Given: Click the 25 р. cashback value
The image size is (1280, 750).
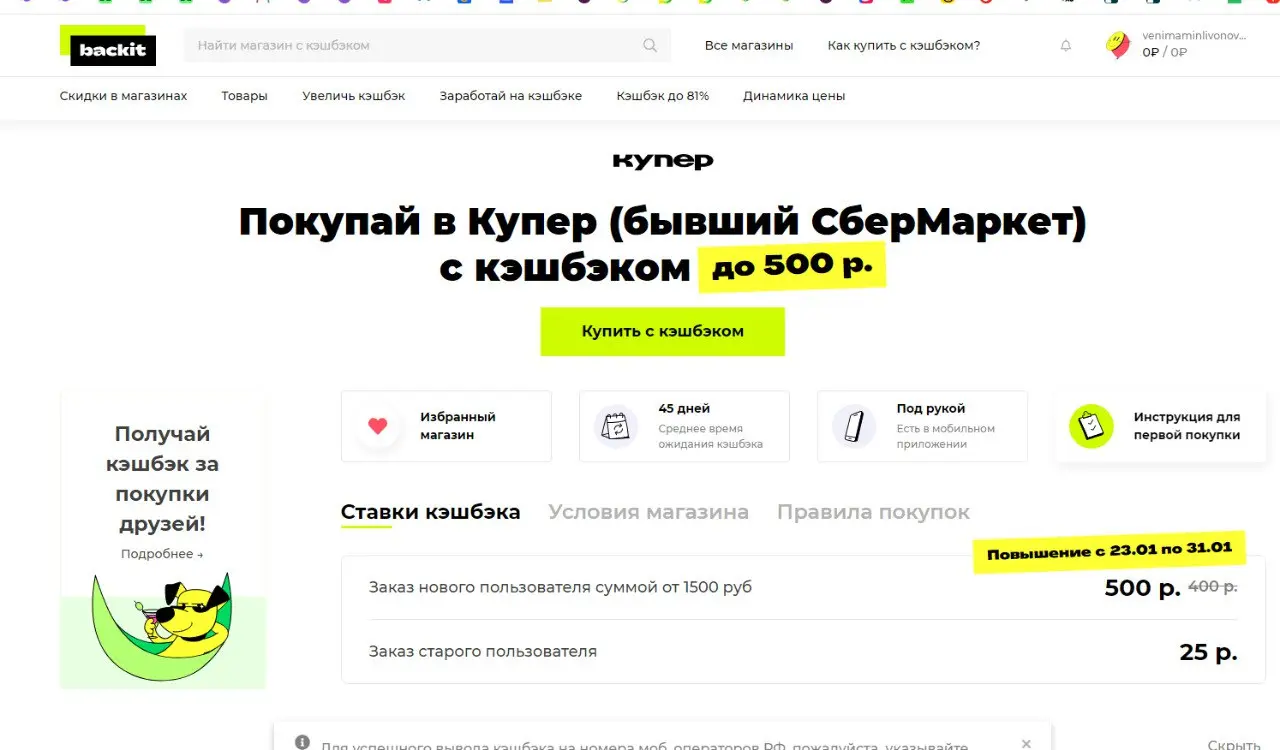Looking at the screenshot, I should (x=1209, y=652).
